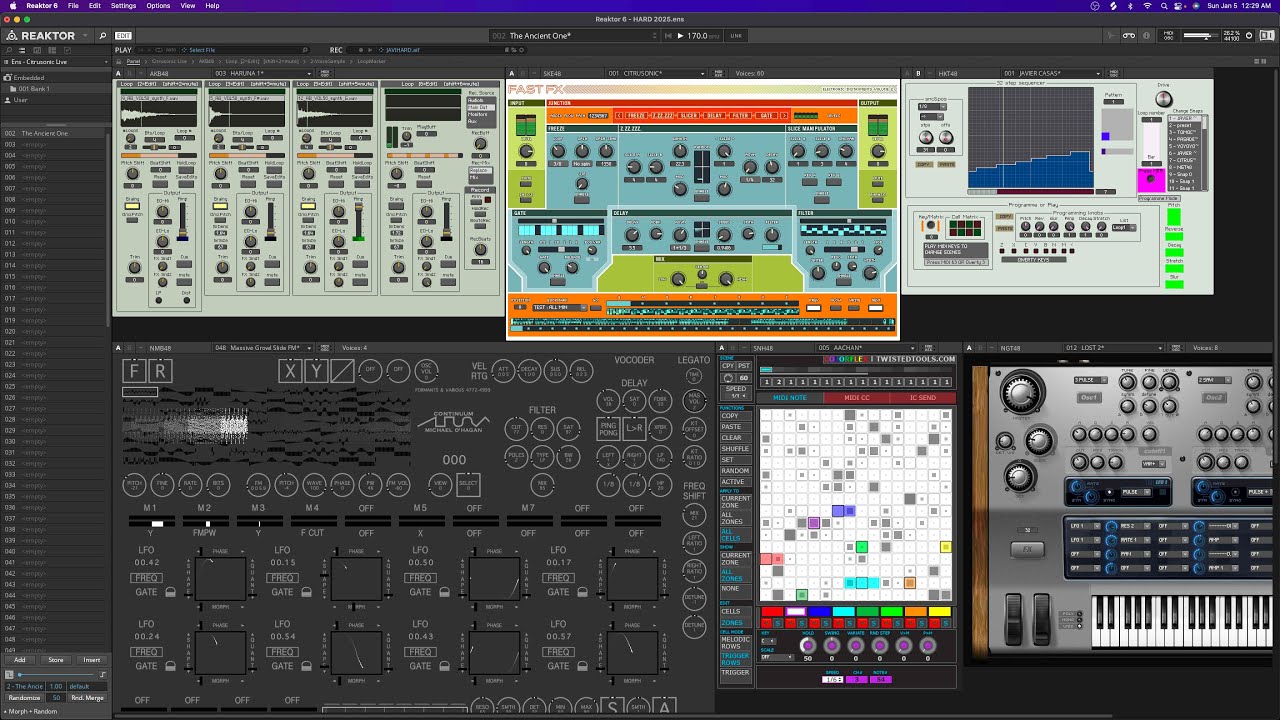
Task: Click the Panel breadcrumb link
Action: [133, 61]
